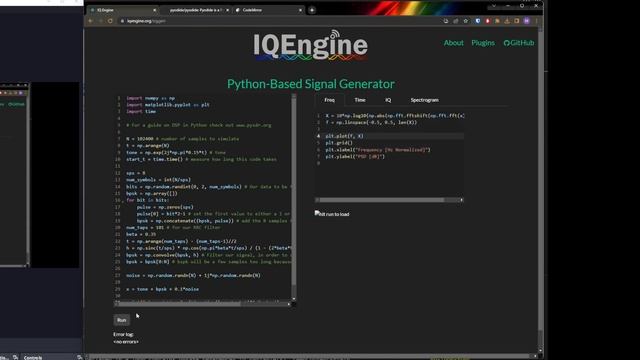Click the 'x = tone + bpsk + 0.1*noise' line
This screenshot has width=640, height=360.
coord(162,289)
